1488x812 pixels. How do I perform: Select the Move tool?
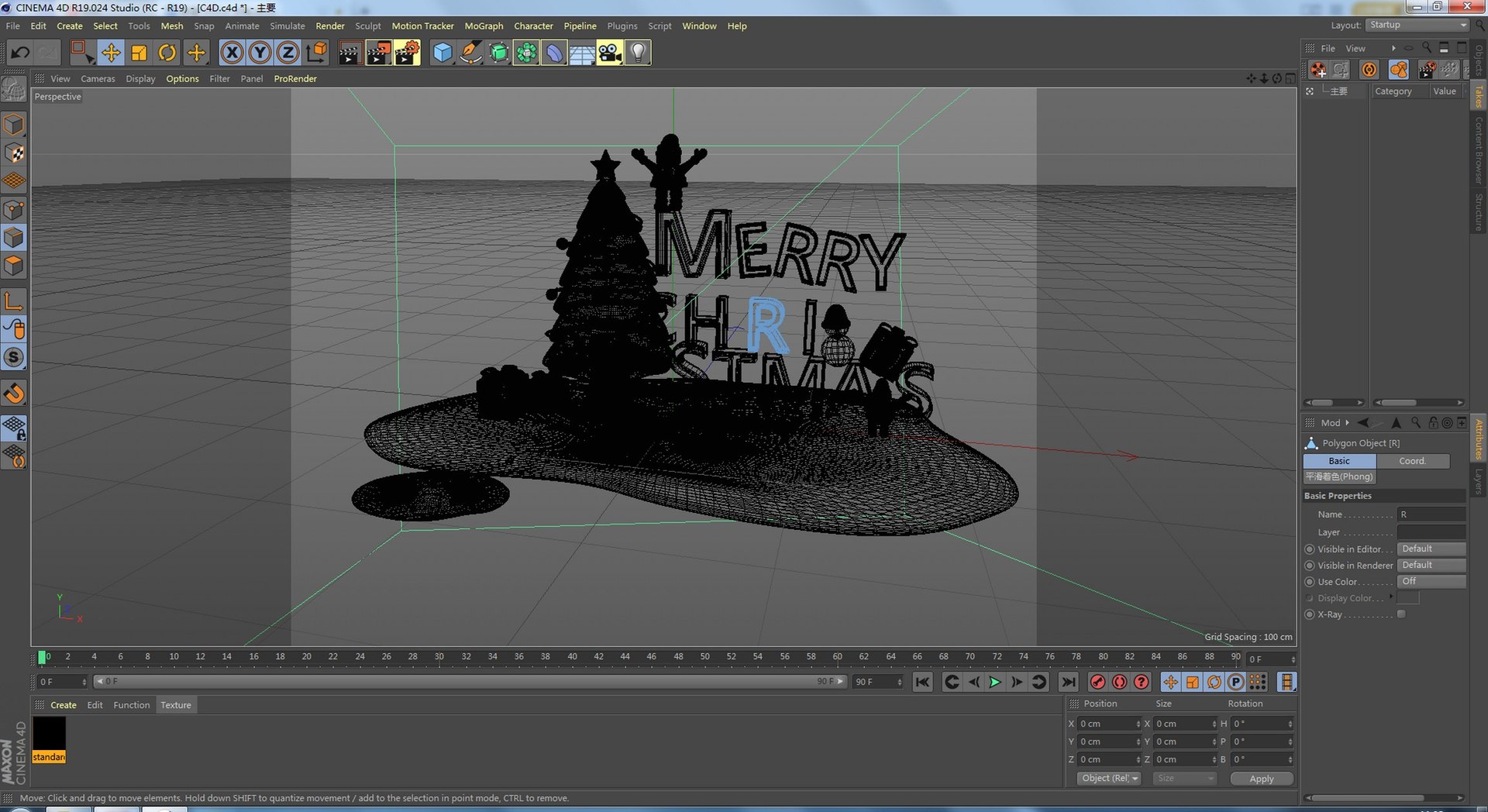pyautogui.click(x=111, y=53)
